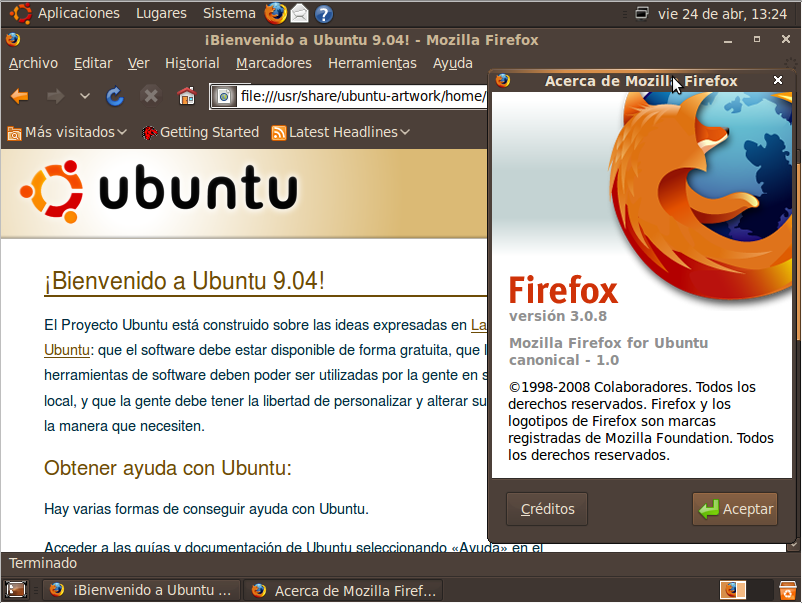This screenshot has width=802, height=603.
Task: Click the Firefox icon in browser title bar
Action: pos(13,39)
